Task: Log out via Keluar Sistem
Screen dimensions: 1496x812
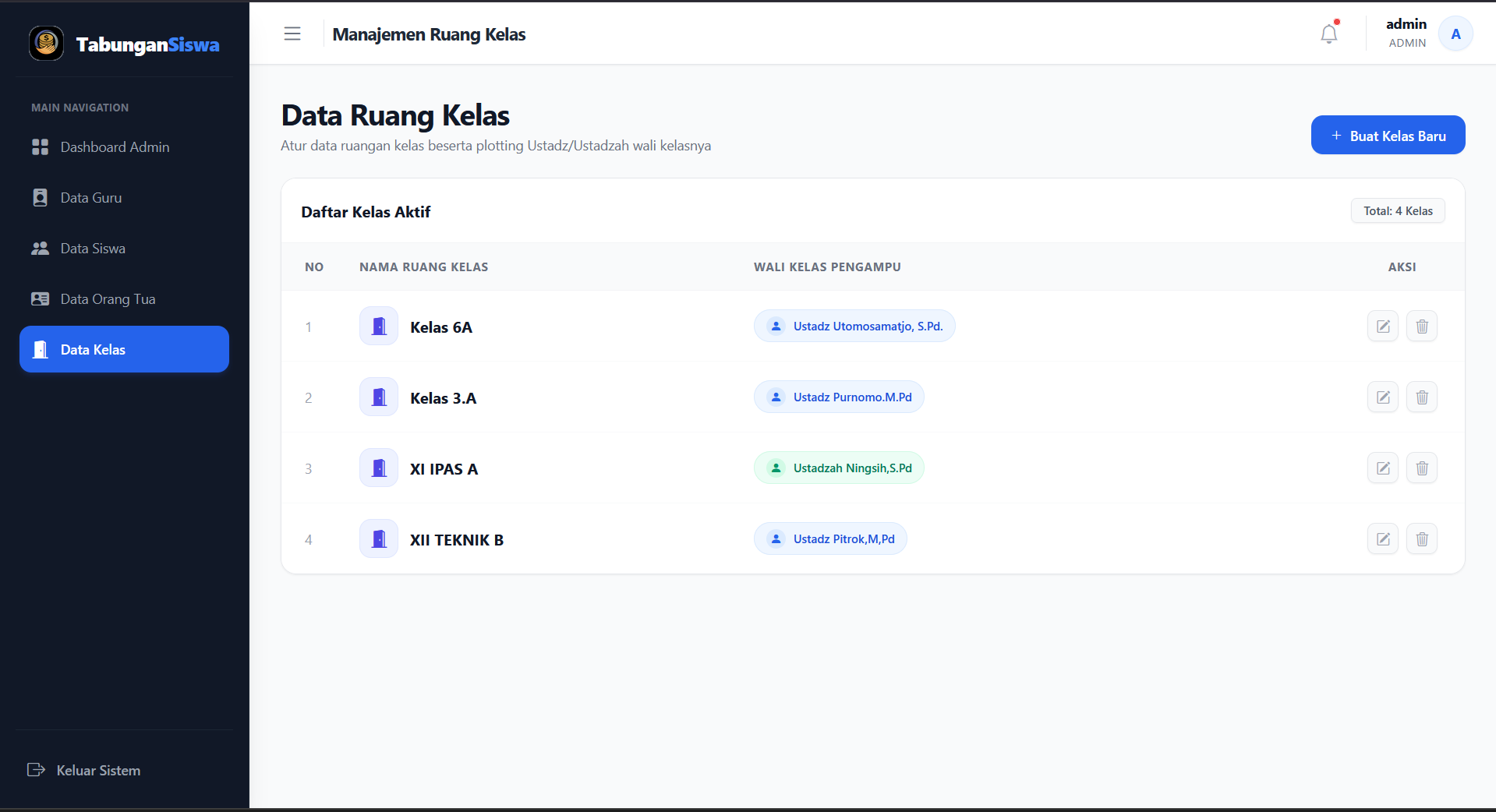Action: (84, 770)
